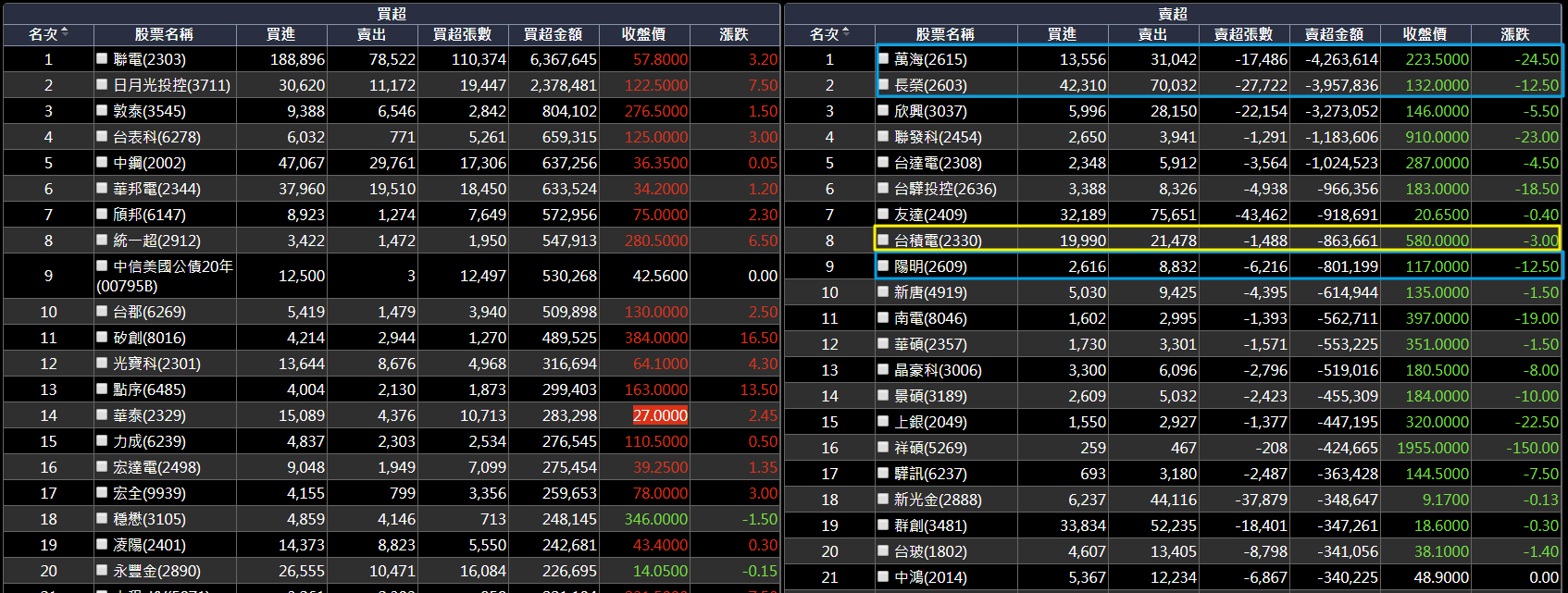Select stock name 上銀(2049)
This screenshot has height=593, width=1568.
[x=930, y=422]
